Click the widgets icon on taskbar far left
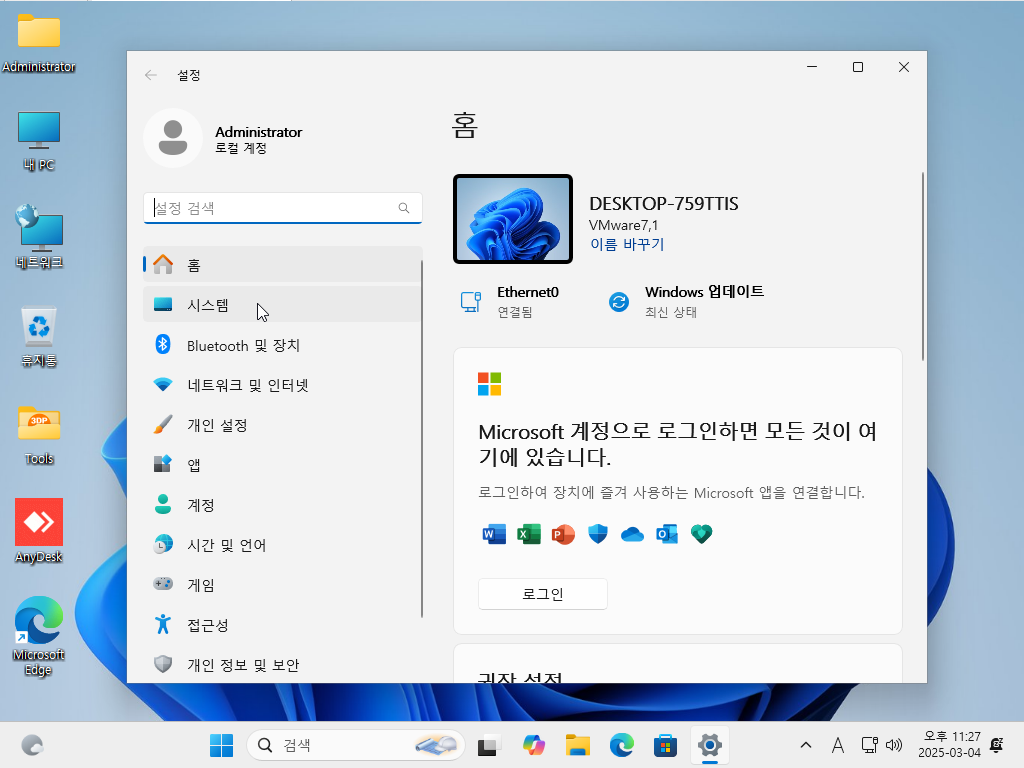Viewport: 1024px width, 768px height. [32, 745]
